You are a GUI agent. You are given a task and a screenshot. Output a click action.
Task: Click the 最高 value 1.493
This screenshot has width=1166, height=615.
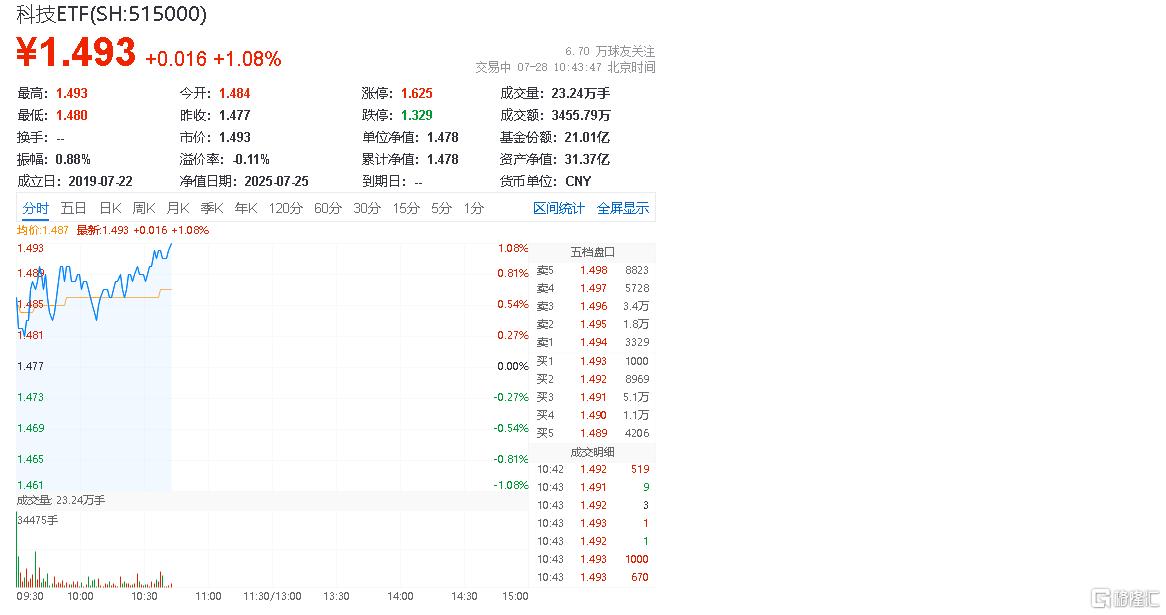point(71,93)
